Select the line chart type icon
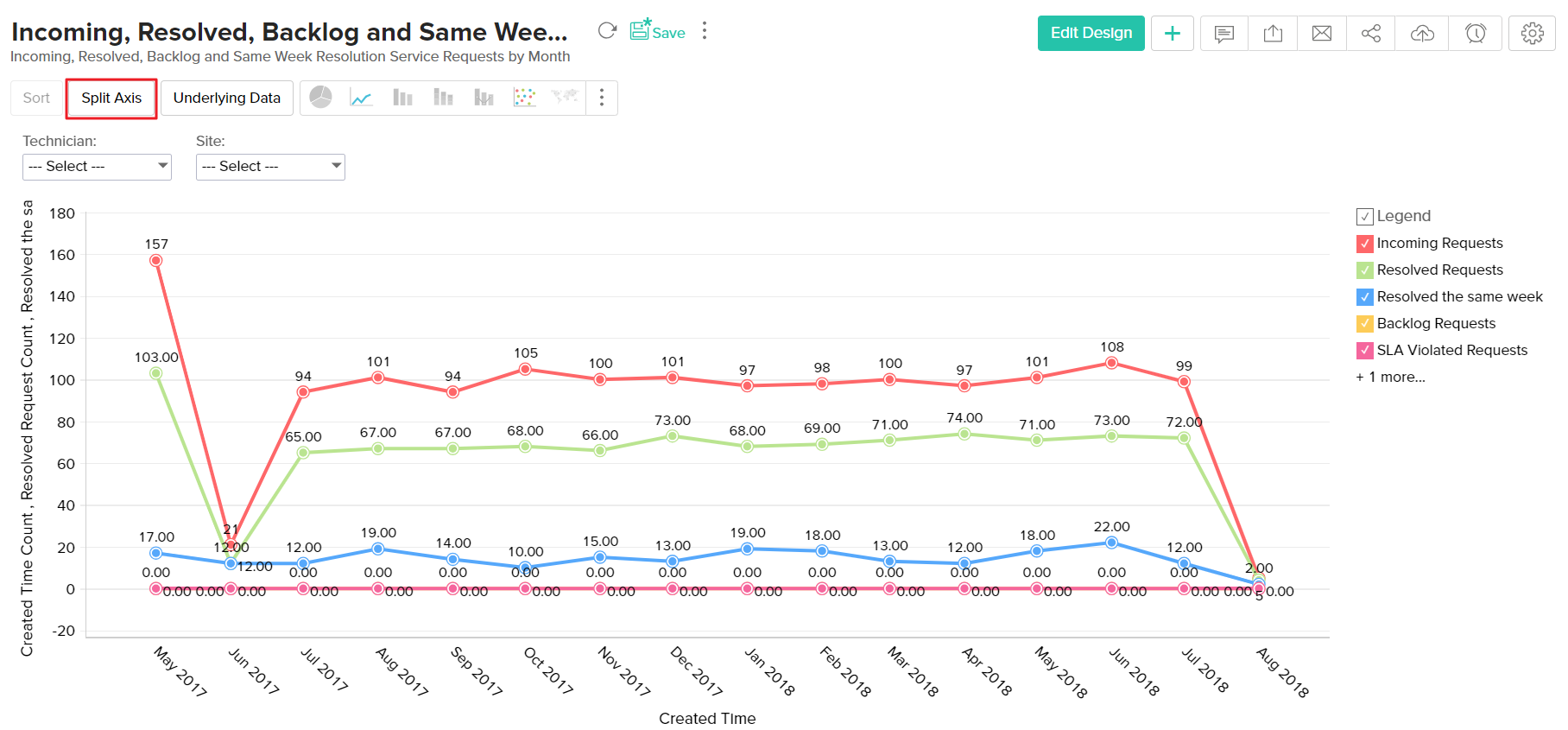Viewport: 1568px width, 730px height. coord(360,98)
